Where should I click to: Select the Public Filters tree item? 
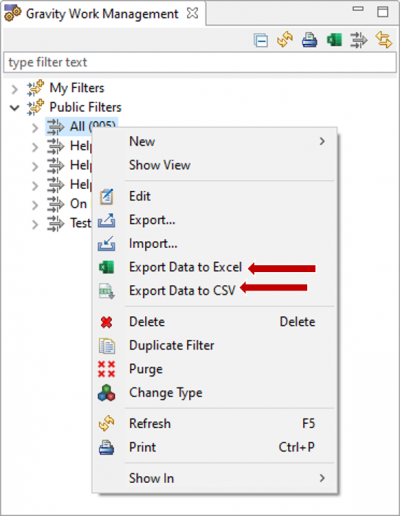[85, 107]
